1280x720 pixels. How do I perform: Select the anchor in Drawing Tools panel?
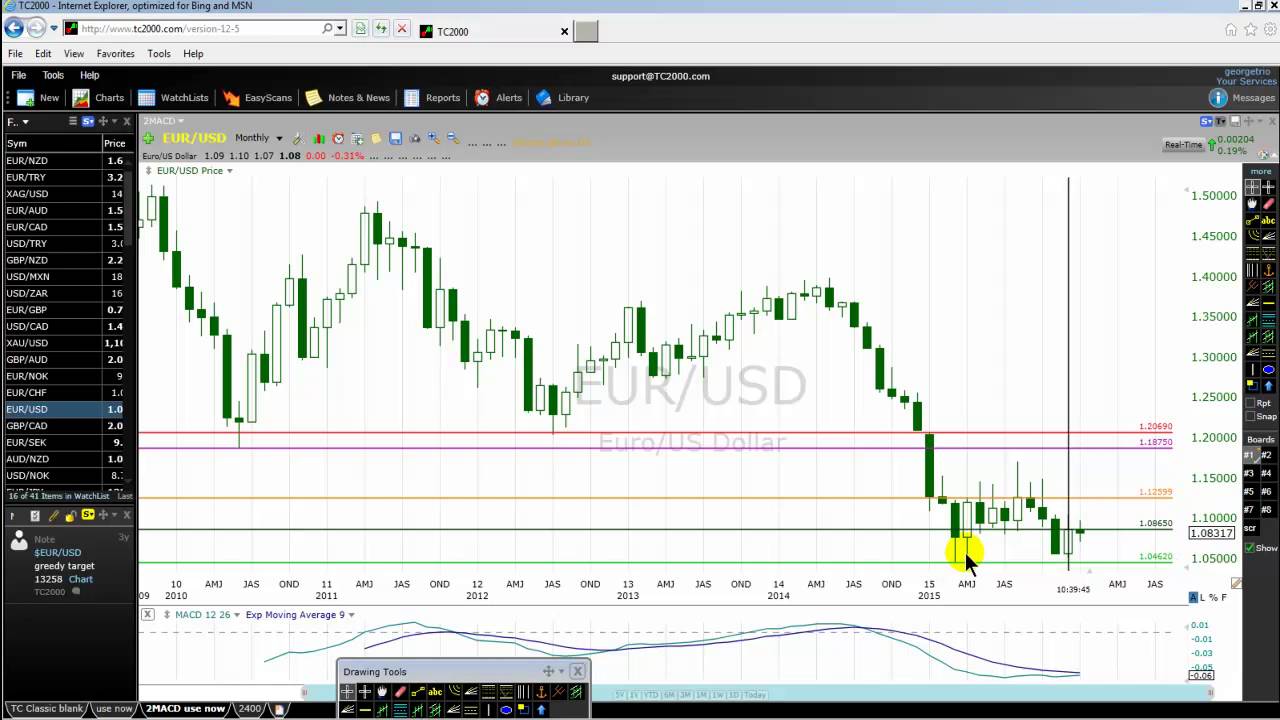click(x=541, y=691)
